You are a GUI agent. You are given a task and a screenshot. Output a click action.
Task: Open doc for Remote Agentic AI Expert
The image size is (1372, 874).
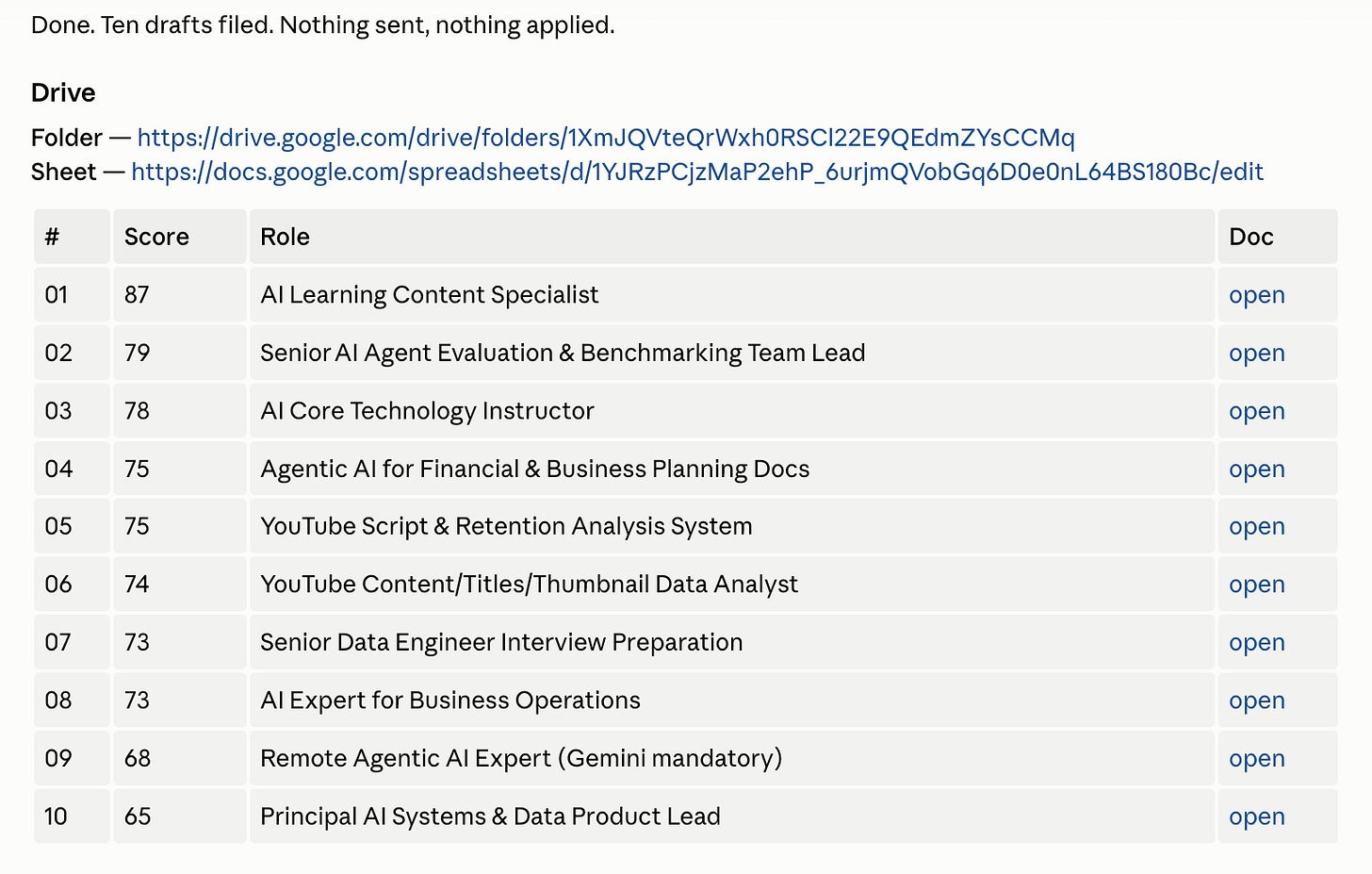click(x=1257, y=758)
